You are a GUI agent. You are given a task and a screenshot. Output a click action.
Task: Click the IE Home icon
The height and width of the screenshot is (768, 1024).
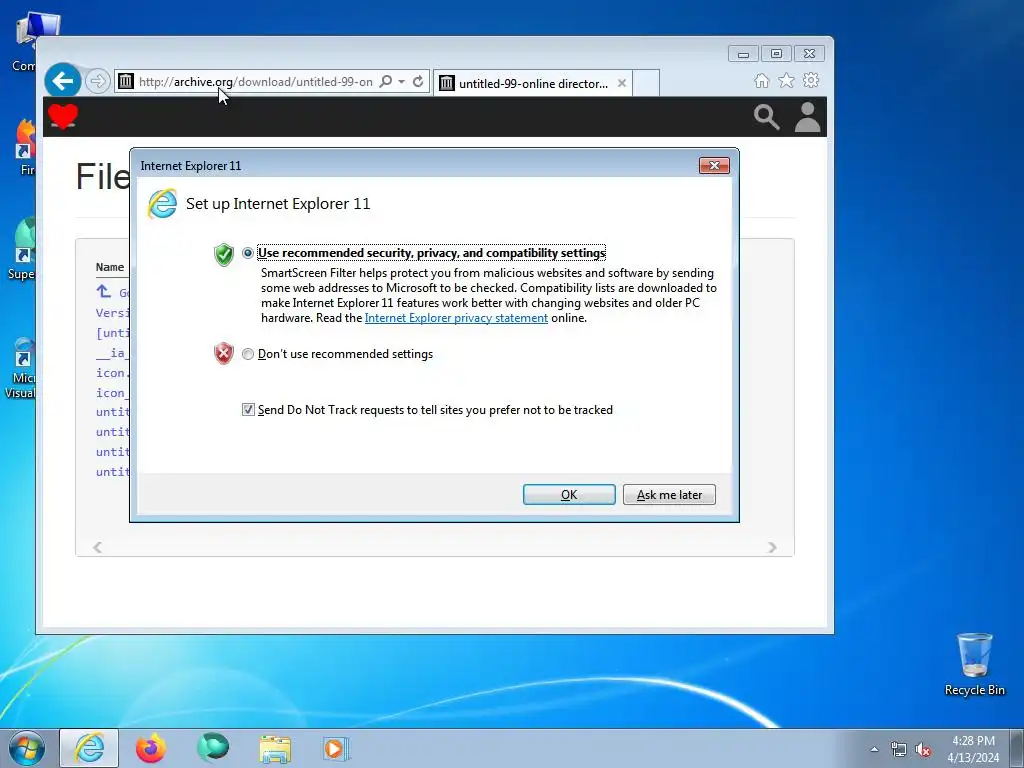(x=761, y=80)
